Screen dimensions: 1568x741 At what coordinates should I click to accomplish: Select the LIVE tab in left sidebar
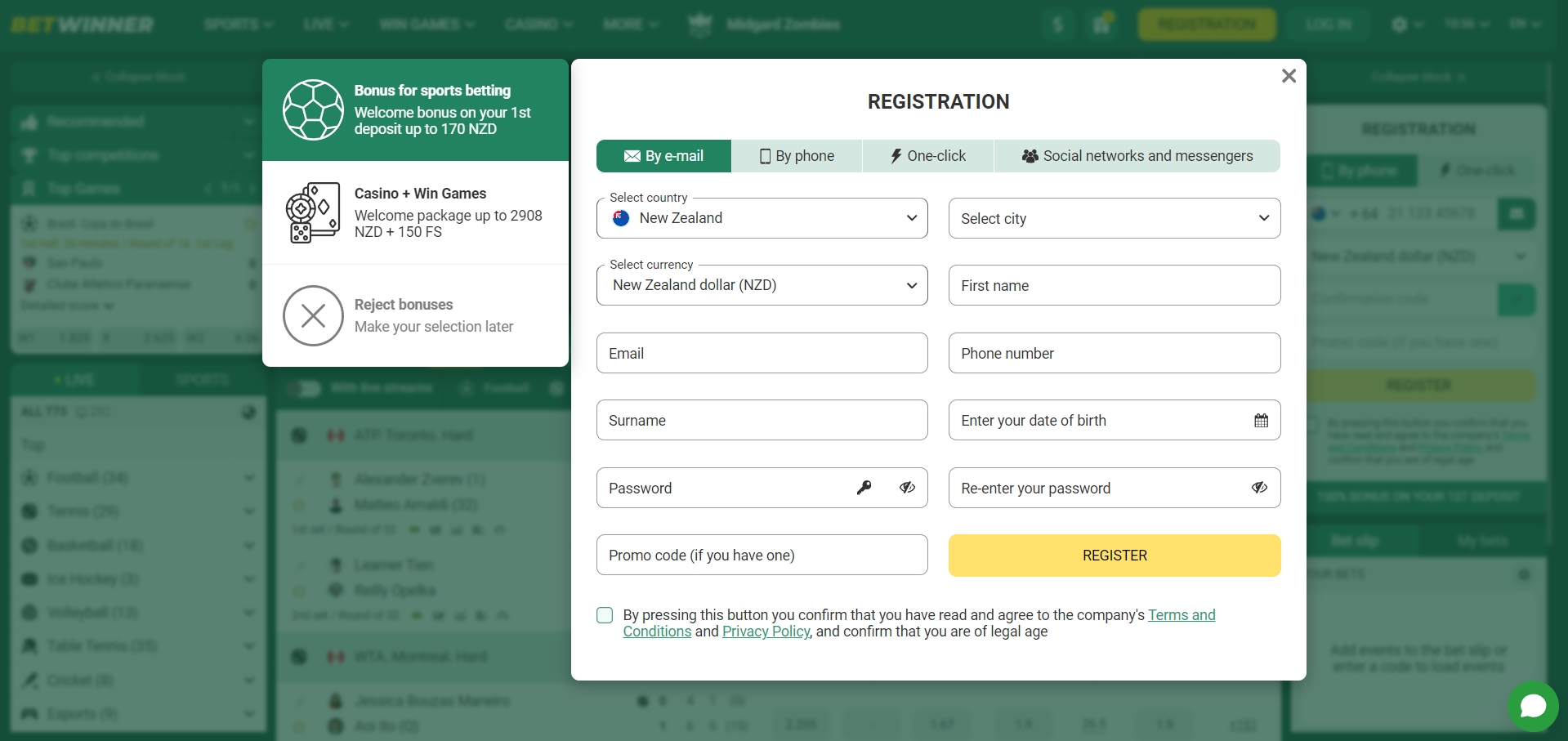coord(74,380)
